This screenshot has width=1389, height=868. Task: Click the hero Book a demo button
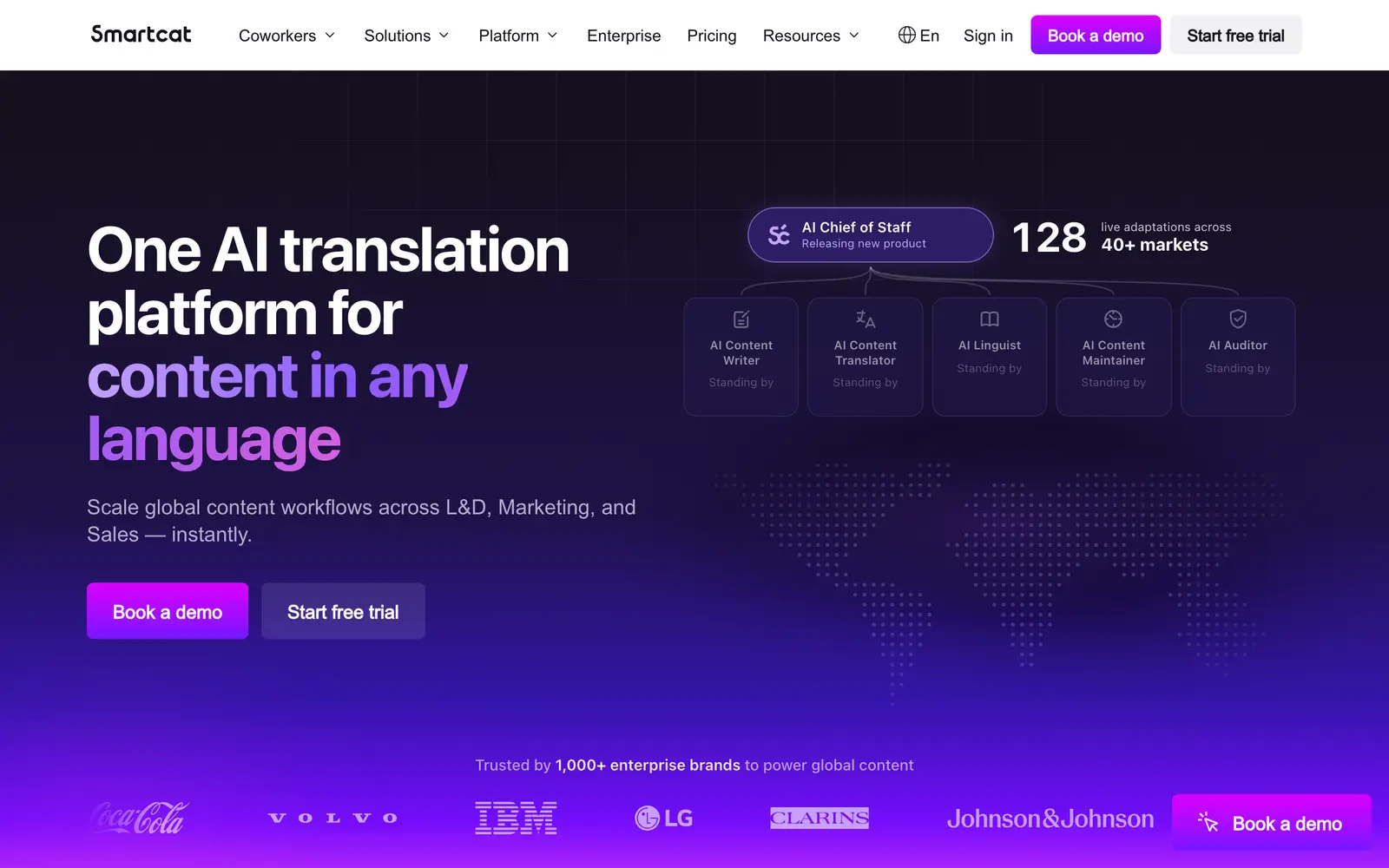tap(168, 611)
